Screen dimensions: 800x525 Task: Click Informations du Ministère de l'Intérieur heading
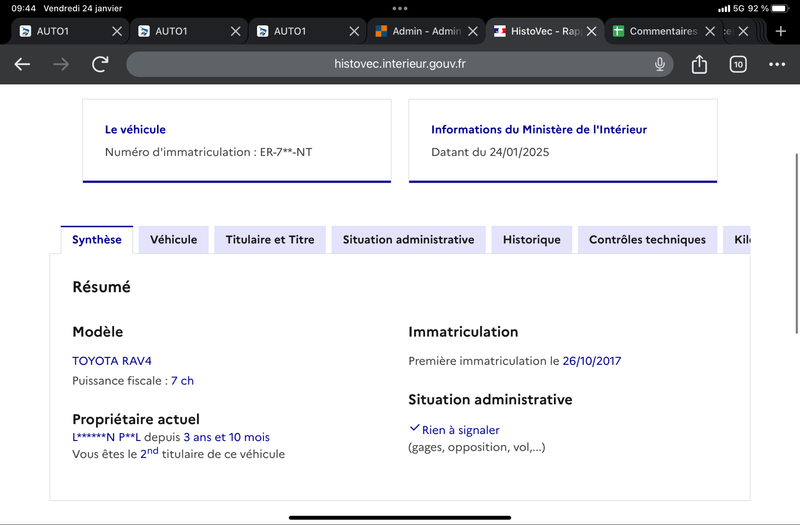coord(539,130)
